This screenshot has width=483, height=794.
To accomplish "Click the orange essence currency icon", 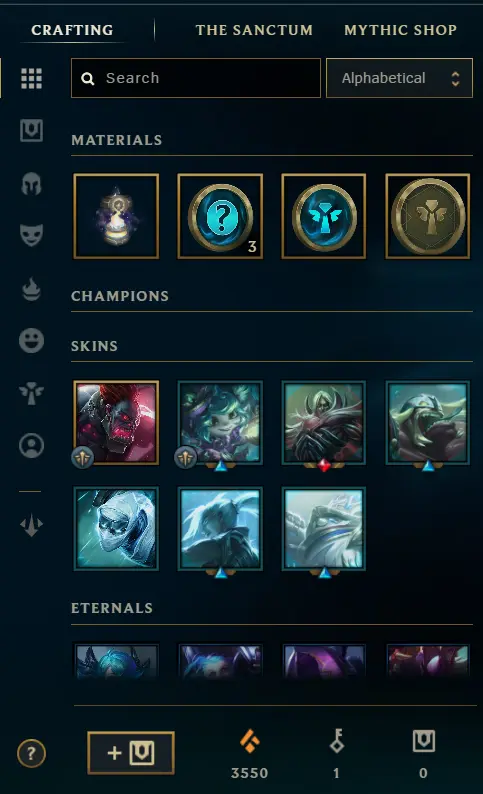I will (x=250, y=742).
